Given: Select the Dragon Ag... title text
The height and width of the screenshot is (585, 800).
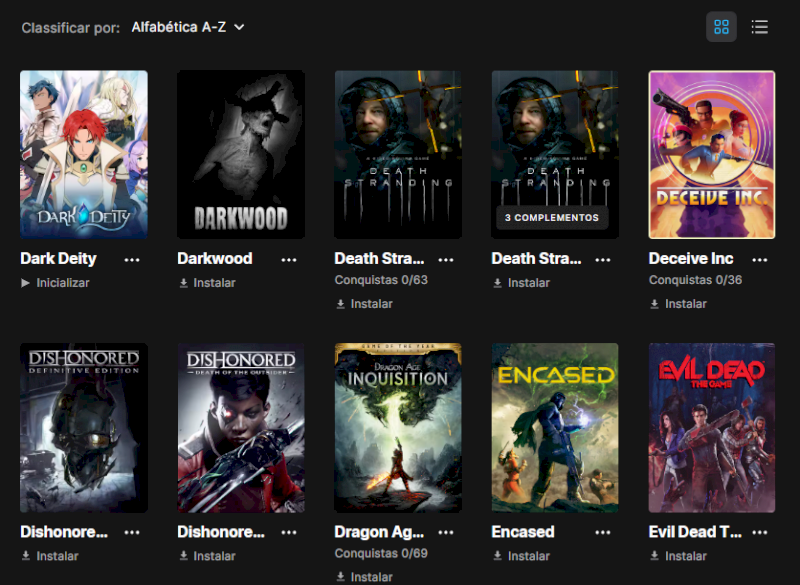Looking at the screenshot, I should [x=379, y=532].
